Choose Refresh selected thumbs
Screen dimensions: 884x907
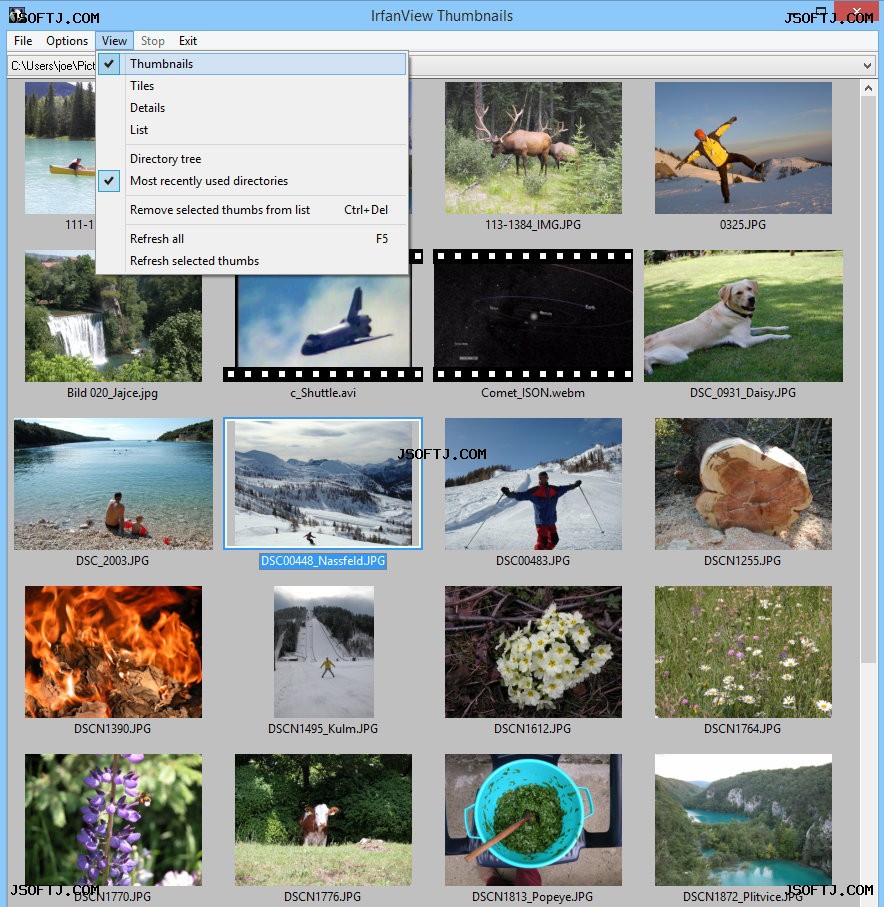click(252, 260)
